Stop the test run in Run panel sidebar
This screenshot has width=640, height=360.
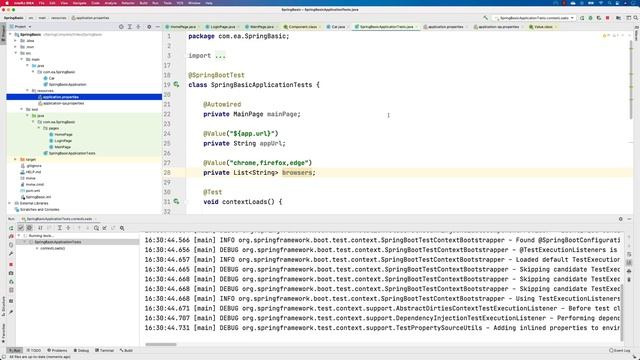(x=11, y=264)
